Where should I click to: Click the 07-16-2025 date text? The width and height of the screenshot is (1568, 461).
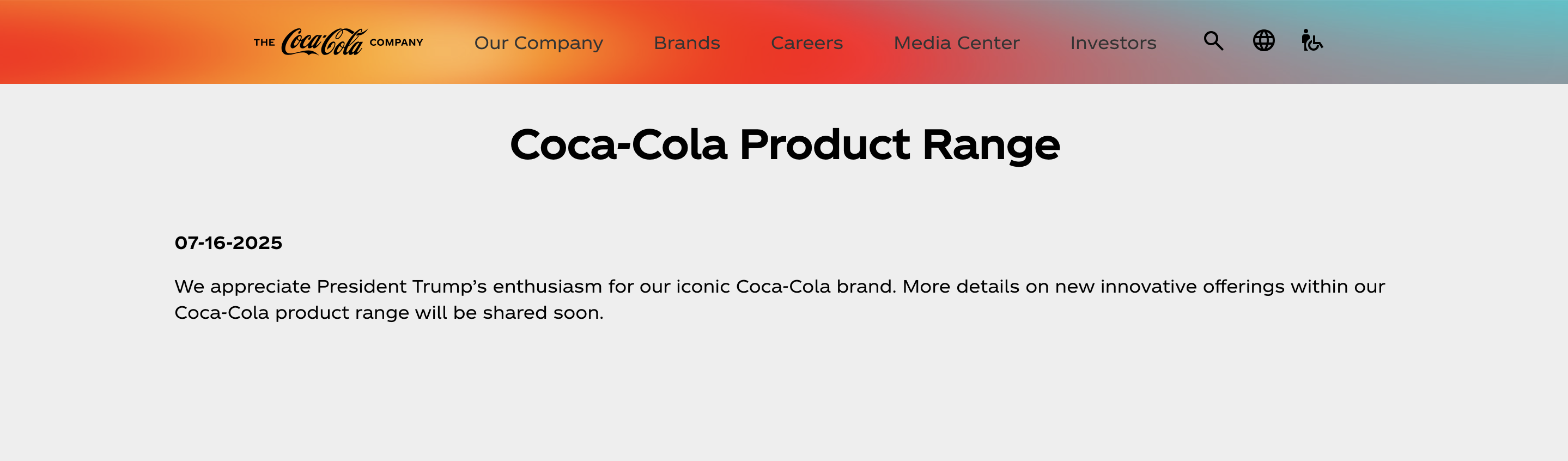[x=228, y=242]
